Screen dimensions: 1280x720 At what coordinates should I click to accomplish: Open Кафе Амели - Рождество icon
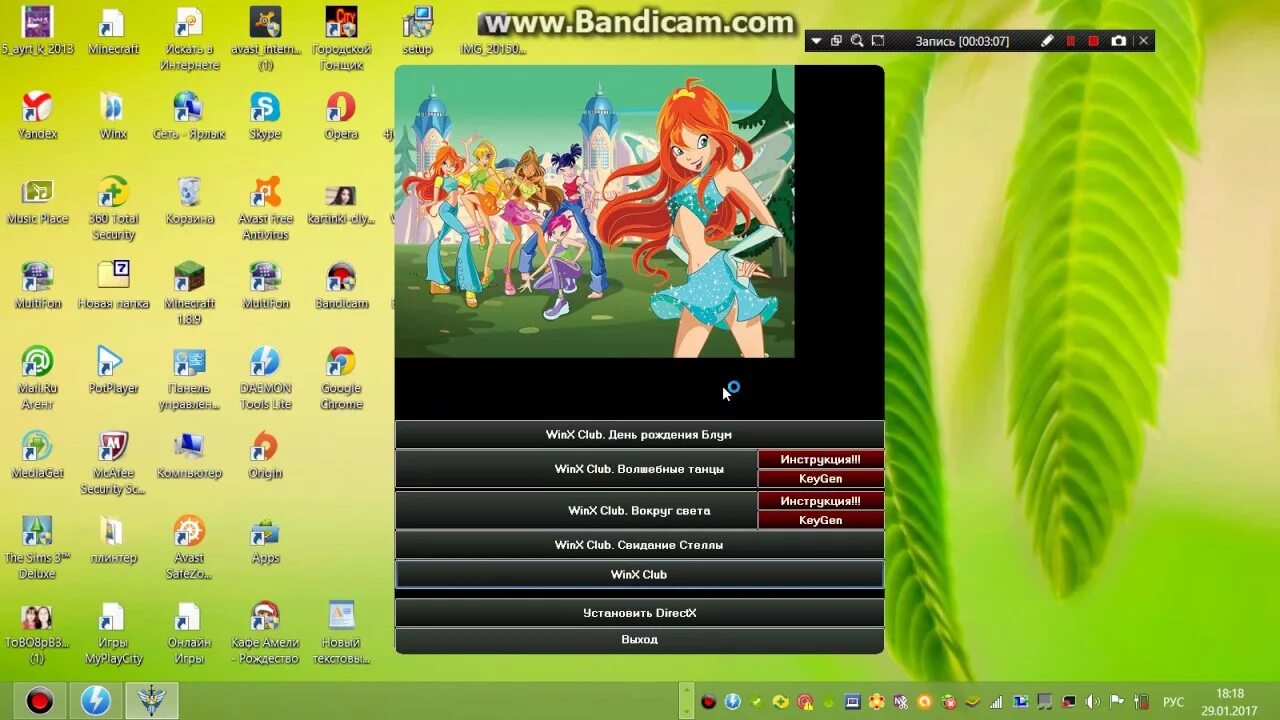(x=265, y=631)
